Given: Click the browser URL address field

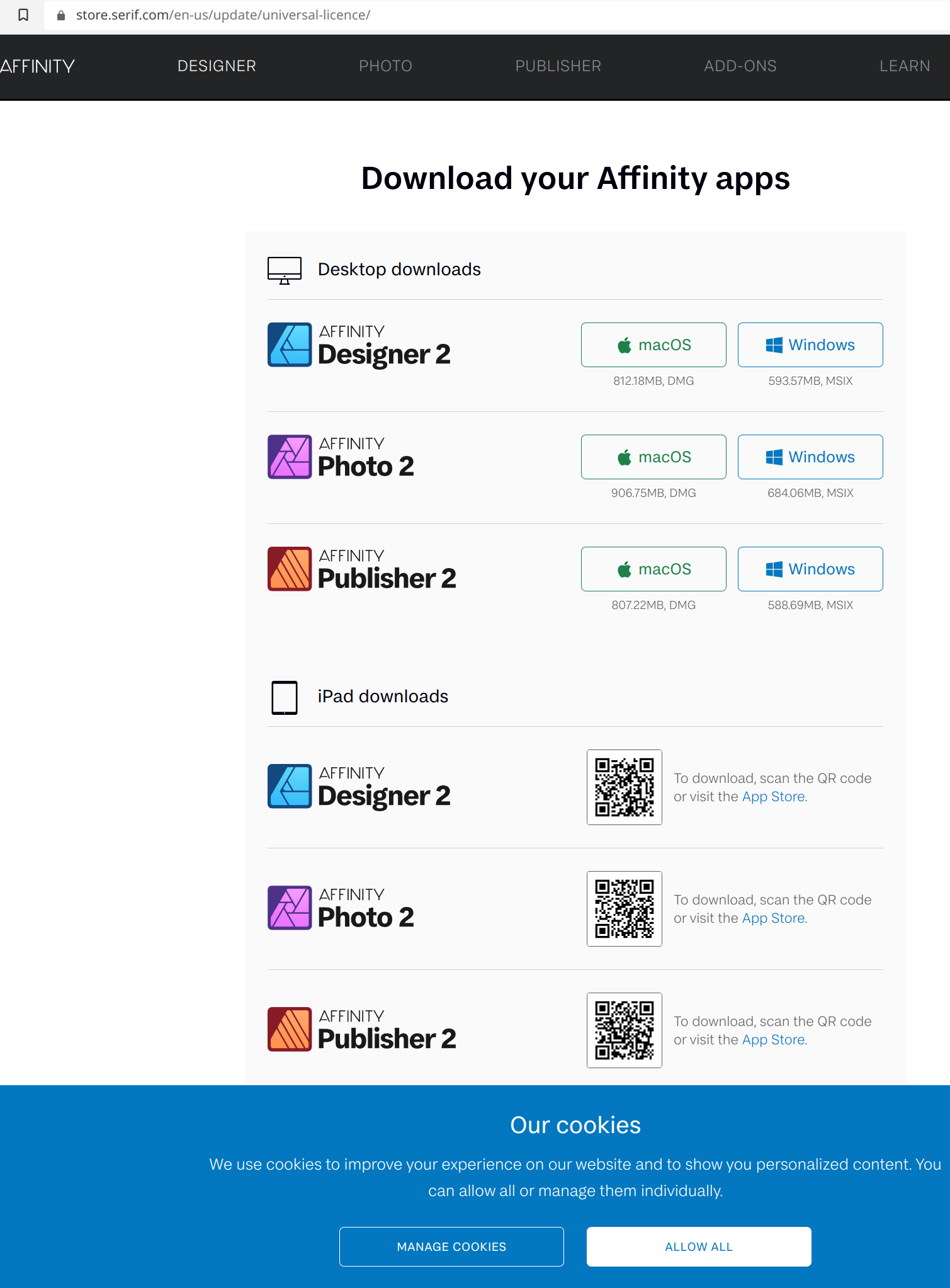Looking at the screenshot, I should click(497, 15).
